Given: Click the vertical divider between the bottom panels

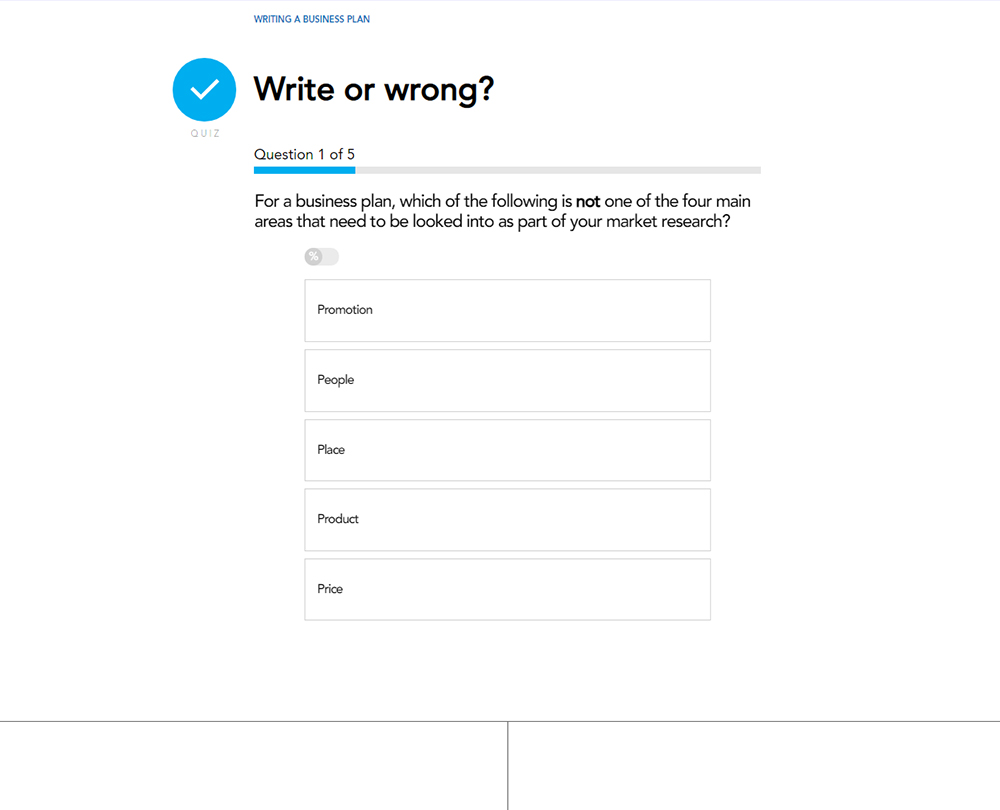Looking at the screenshot, I should tap(508, 766).
